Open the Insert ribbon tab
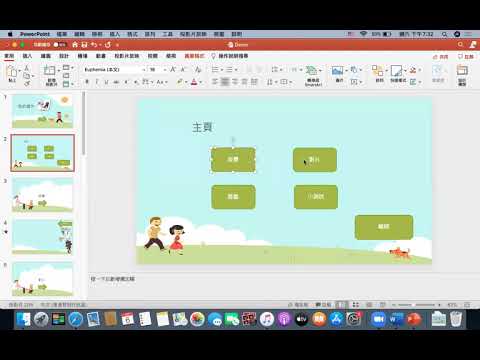480x360 pixels. [x=27, y=56]
